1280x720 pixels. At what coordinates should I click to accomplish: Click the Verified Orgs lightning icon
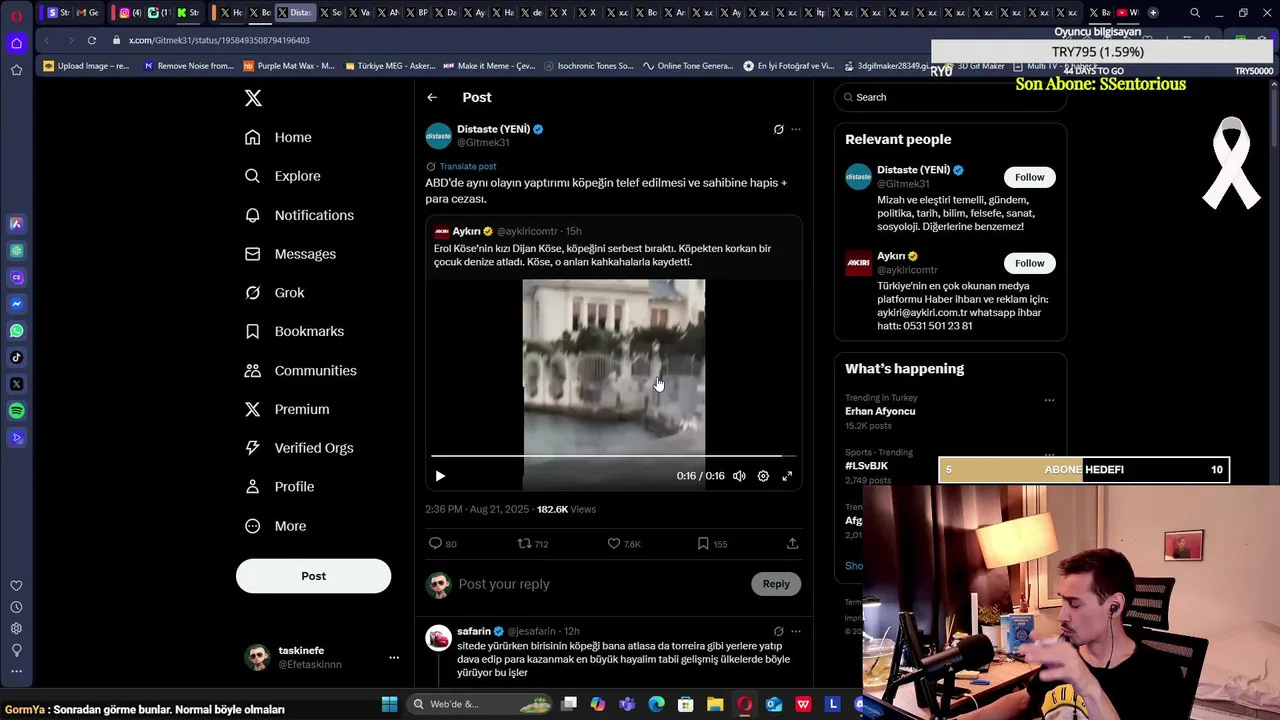[253, 448]
